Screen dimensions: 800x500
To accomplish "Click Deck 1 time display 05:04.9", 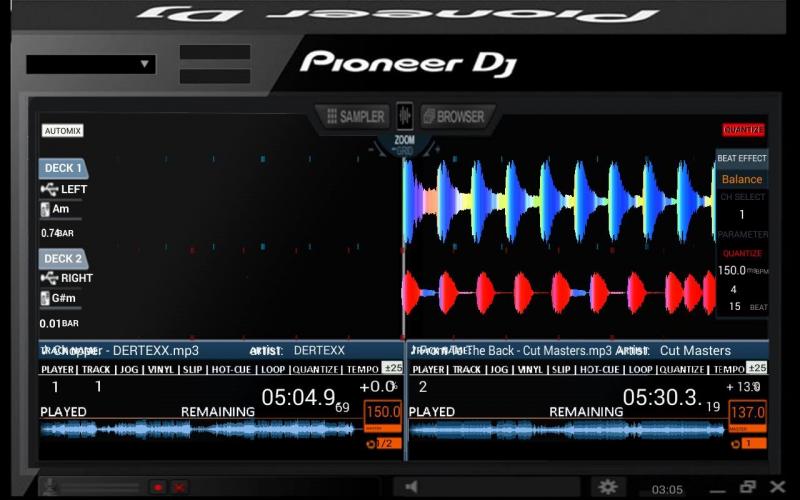I will click(x=298, y=397).
